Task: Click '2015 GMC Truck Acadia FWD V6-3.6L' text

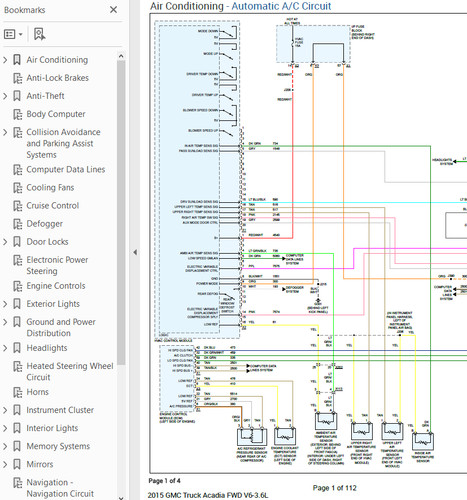Action: click(x=208, y=495)
